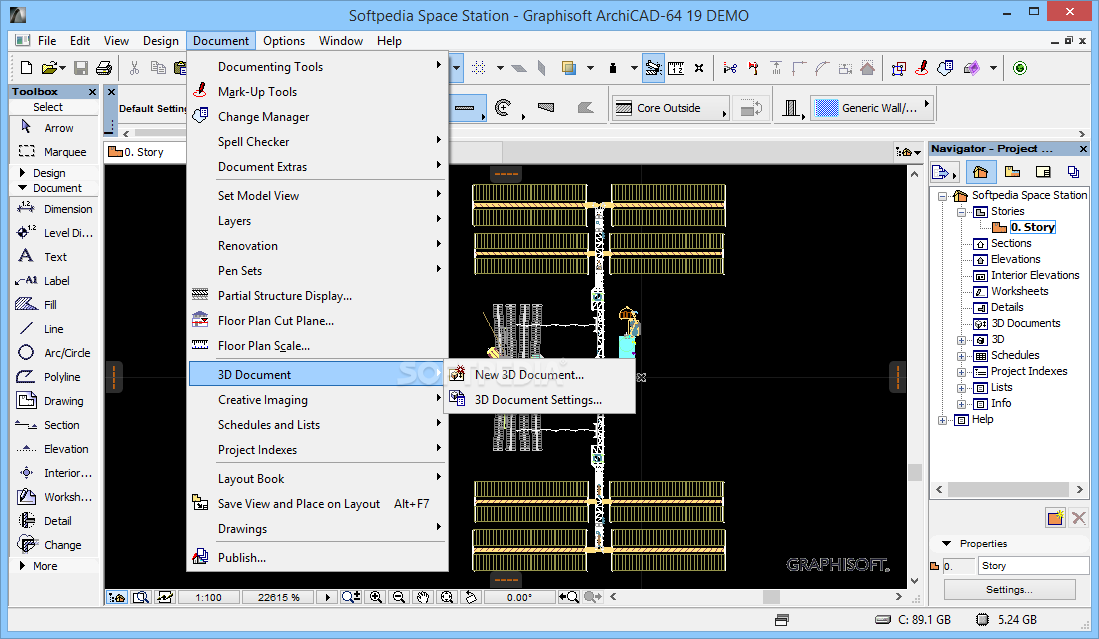
Task: Select Partial Structure Display menu entry
Action: click(x=318, y=296)
